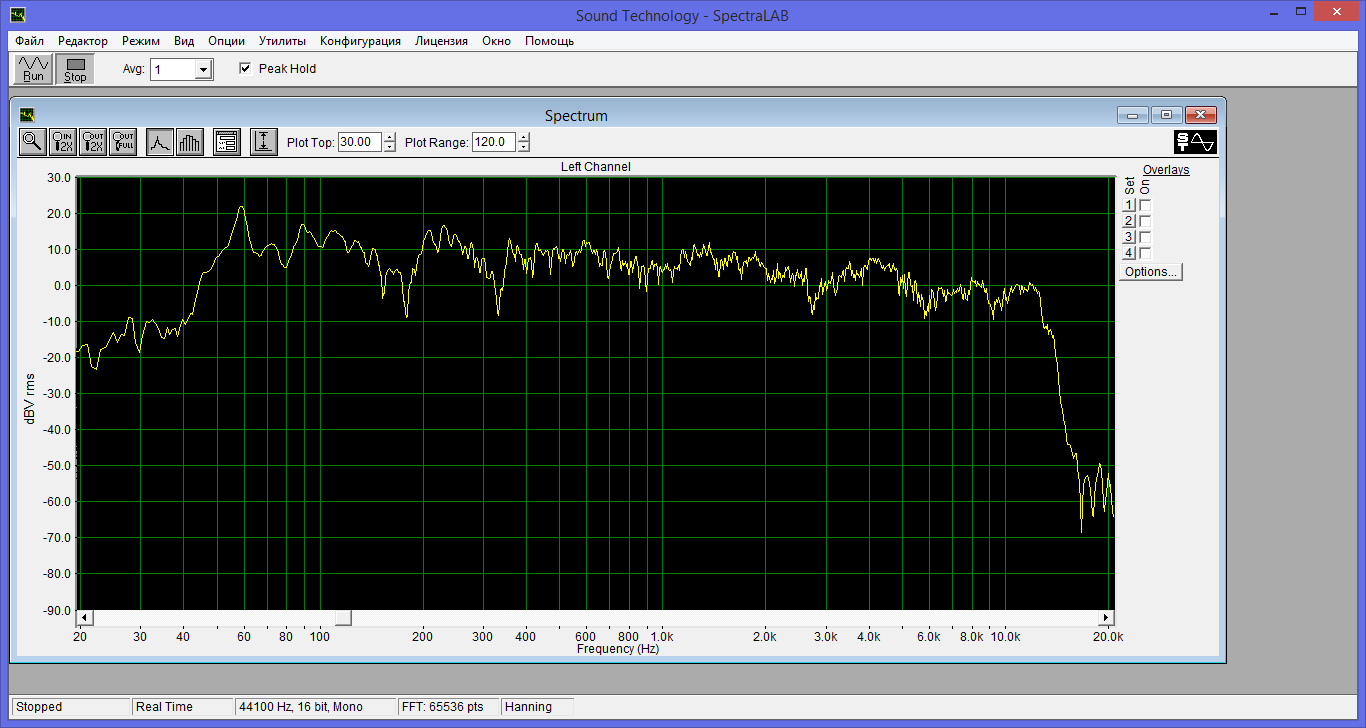Open the Помощь menu
1366x728 pixels.
550,41
